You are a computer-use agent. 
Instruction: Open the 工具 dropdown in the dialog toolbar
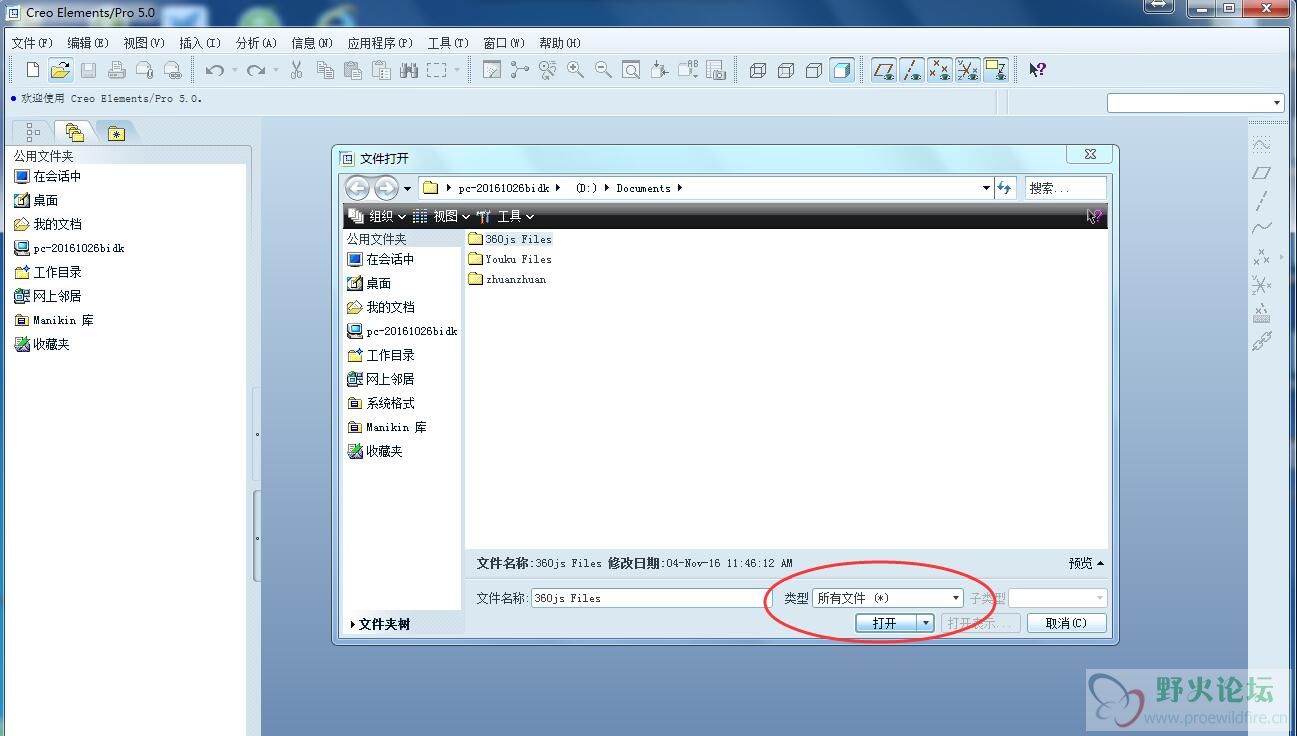point(506,216)
